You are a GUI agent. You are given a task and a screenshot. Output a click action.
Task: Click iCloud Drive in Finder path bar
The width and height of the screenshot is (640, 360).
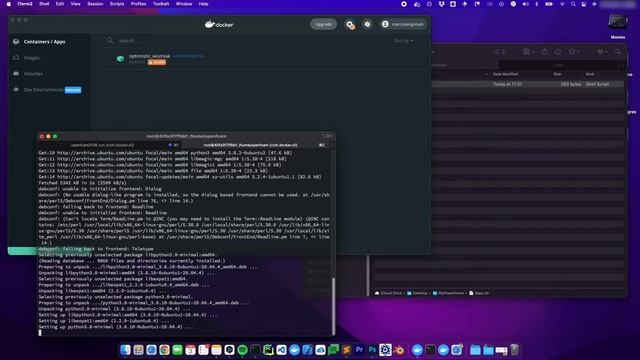click(x=389, y=293)
